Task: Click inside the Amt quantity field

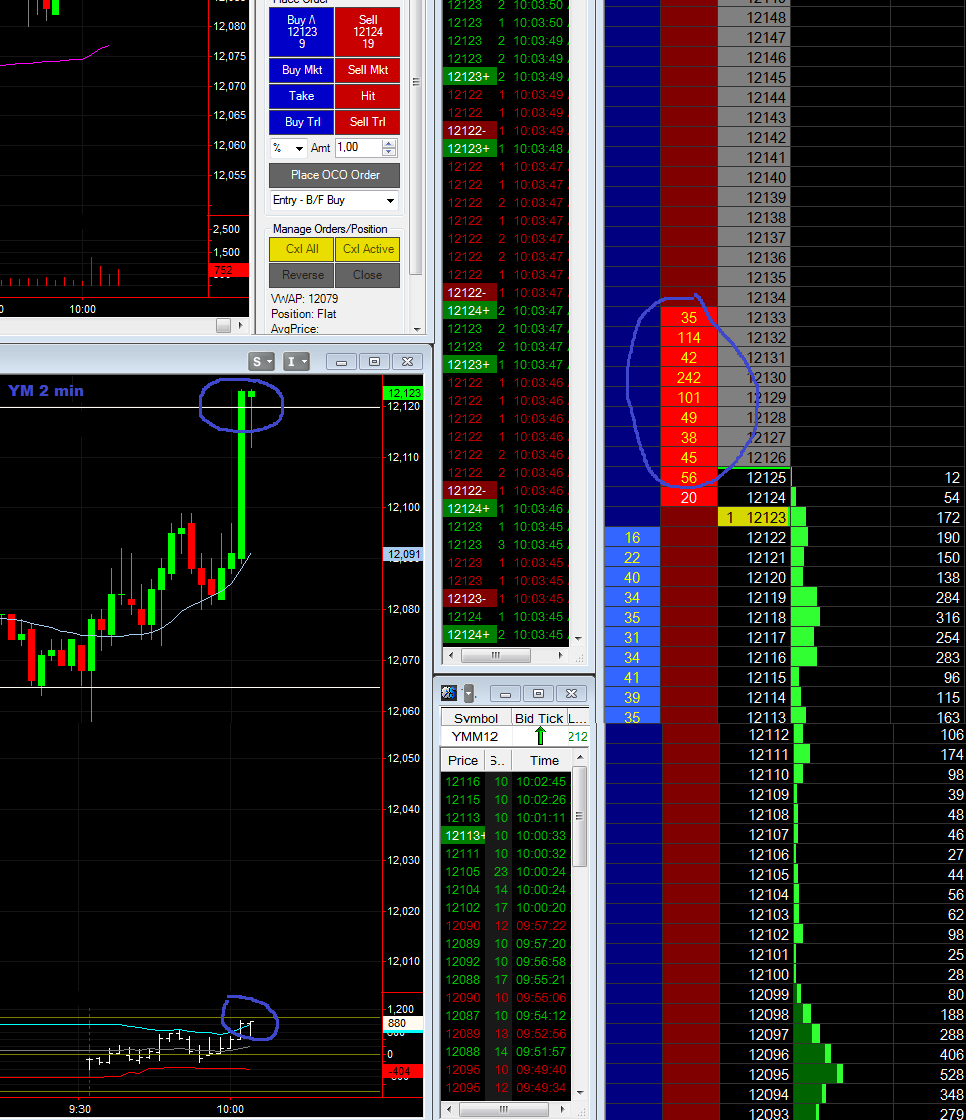Action: (359, 148)
